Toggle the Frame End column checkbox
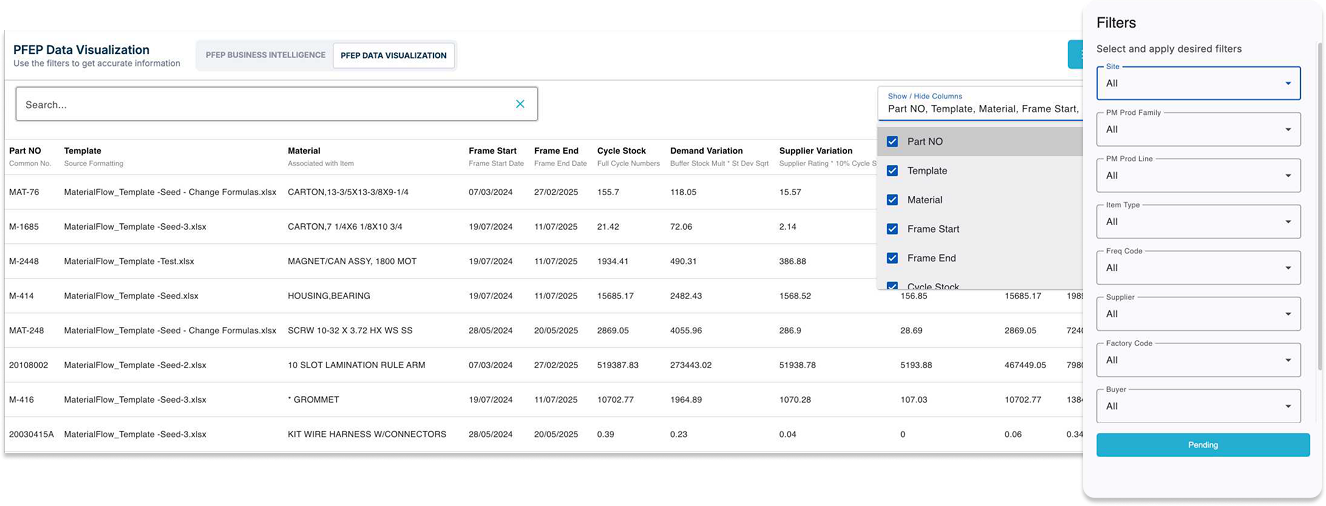Viewport: 1326px width, 506px height. (892, 258)
